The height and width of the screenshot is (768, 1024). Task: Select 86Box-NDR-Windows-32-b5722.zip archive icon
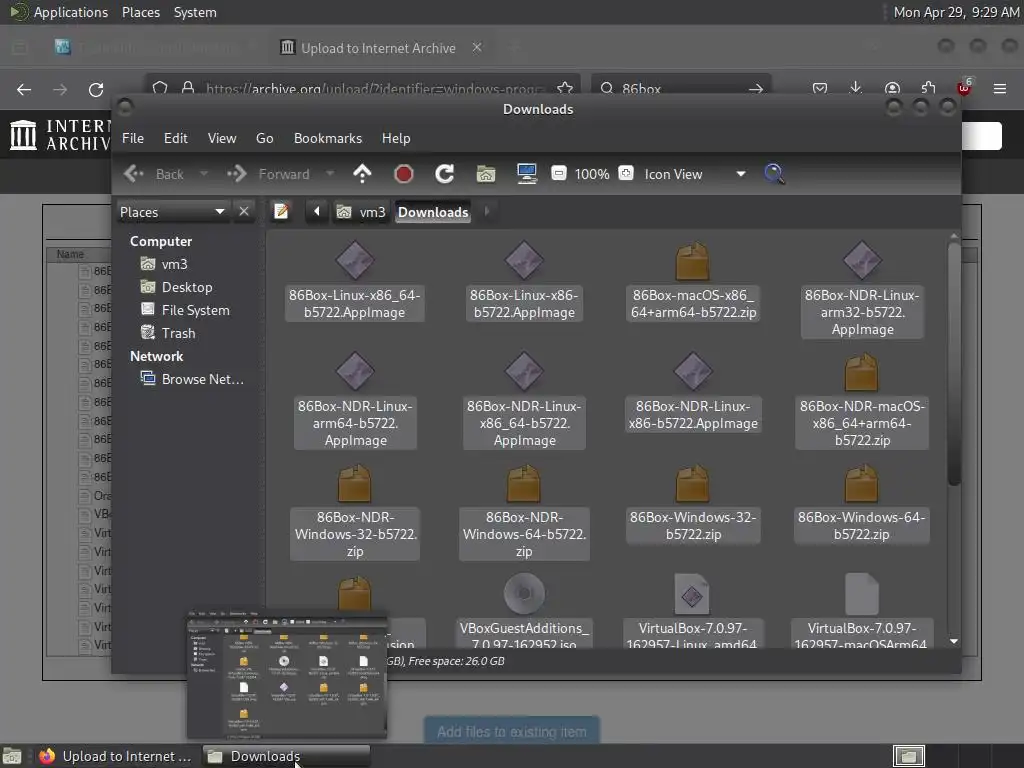pos(355,483)
